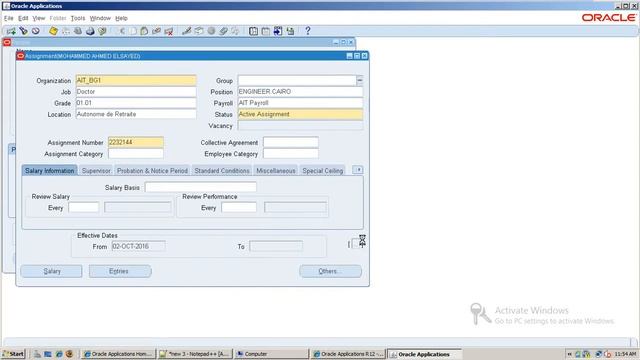This screenshot has width=640, height=360.
Task: Click the Status field Active Assignment
Action: (x=300, y=114)
